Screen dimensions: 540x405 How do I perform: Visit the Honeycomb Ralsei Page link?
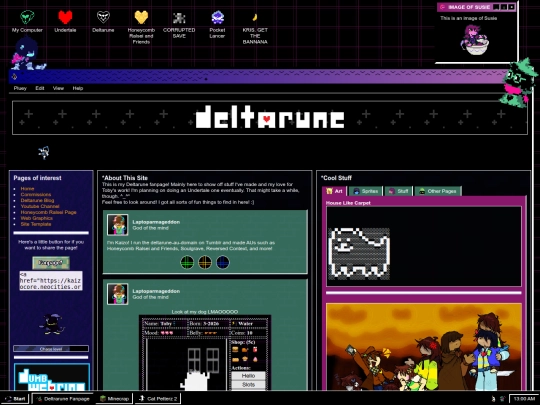49,212
